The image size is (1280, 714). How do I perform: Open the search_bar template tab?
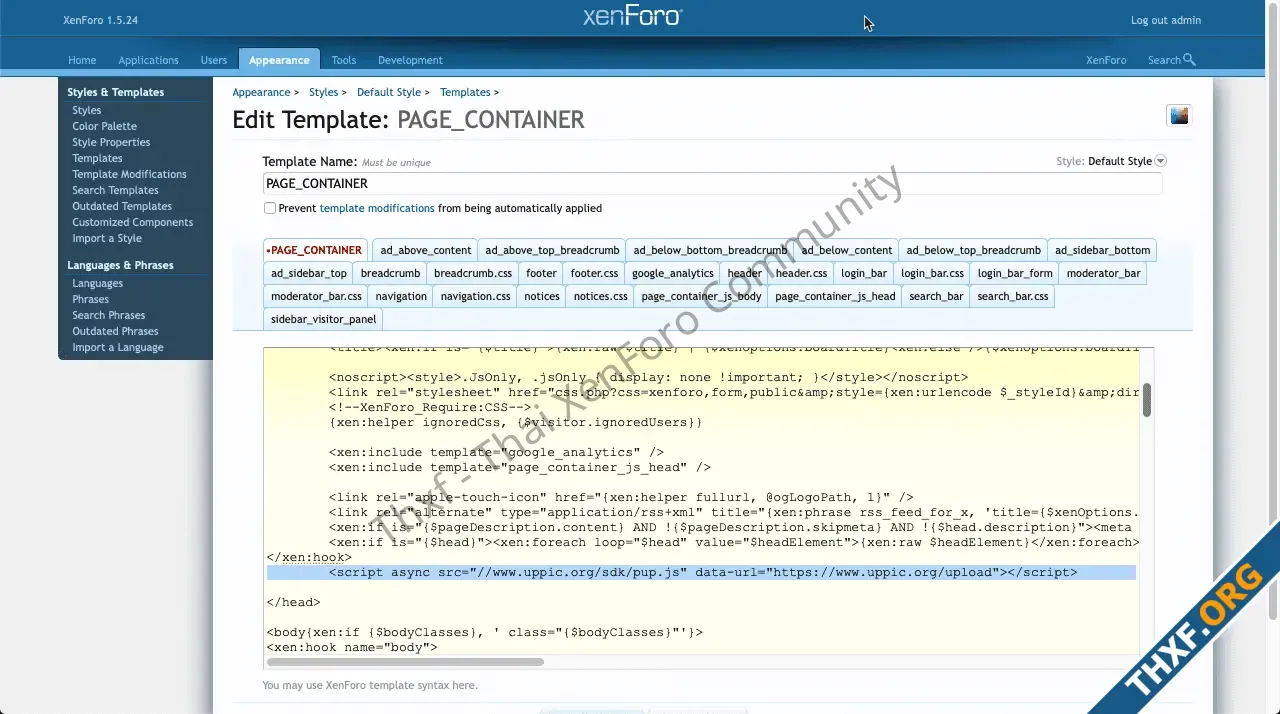click(936, 296)
